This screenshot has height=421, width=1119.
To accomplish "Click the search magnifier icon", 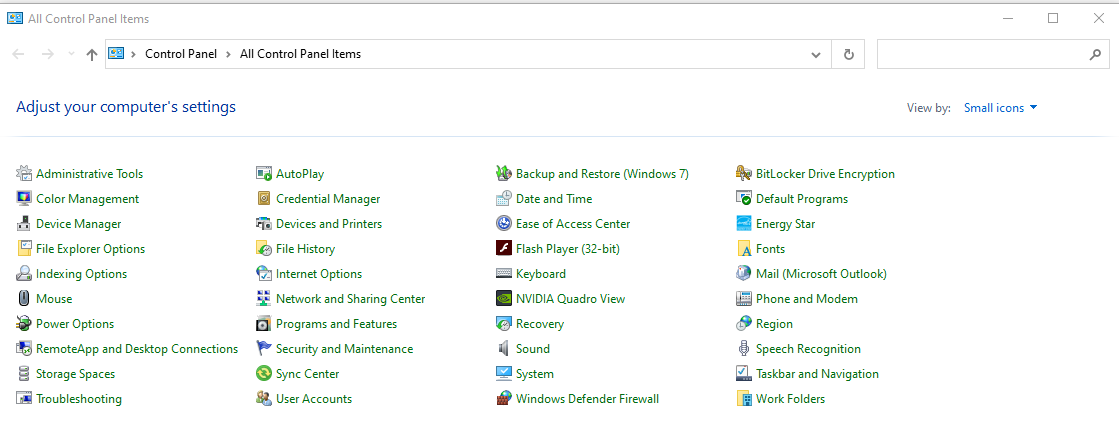I will 1095,54.
